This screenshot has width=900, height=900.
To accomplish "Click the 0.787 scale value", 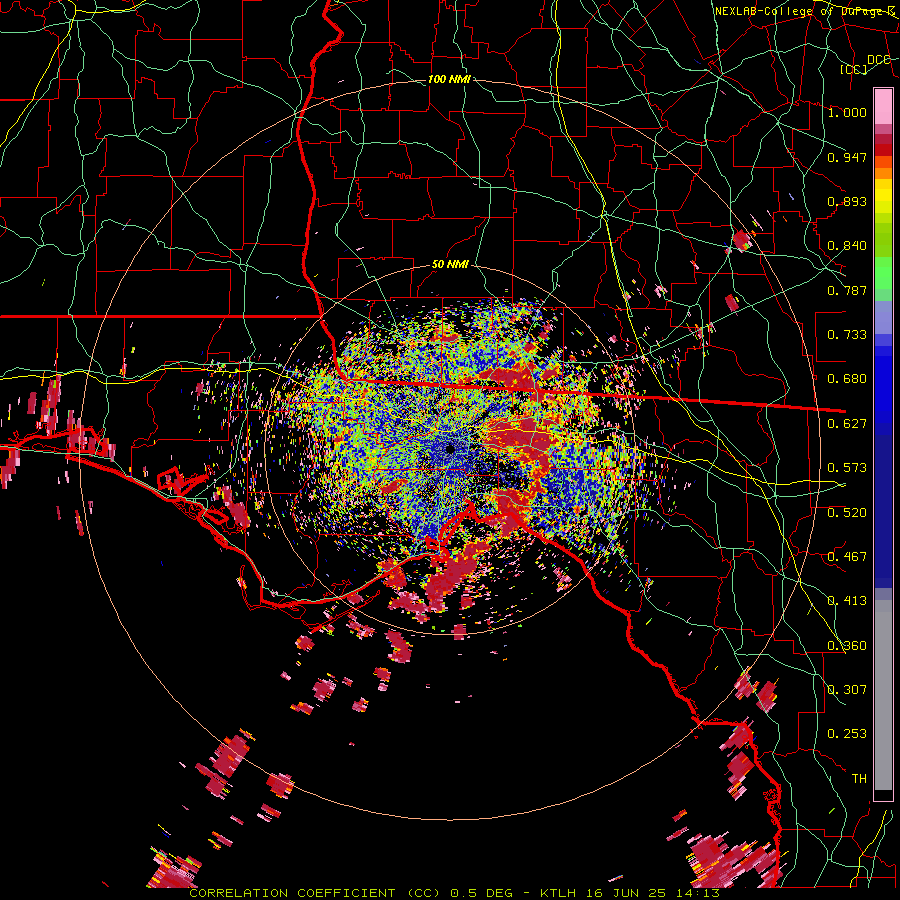I will 847,290.
